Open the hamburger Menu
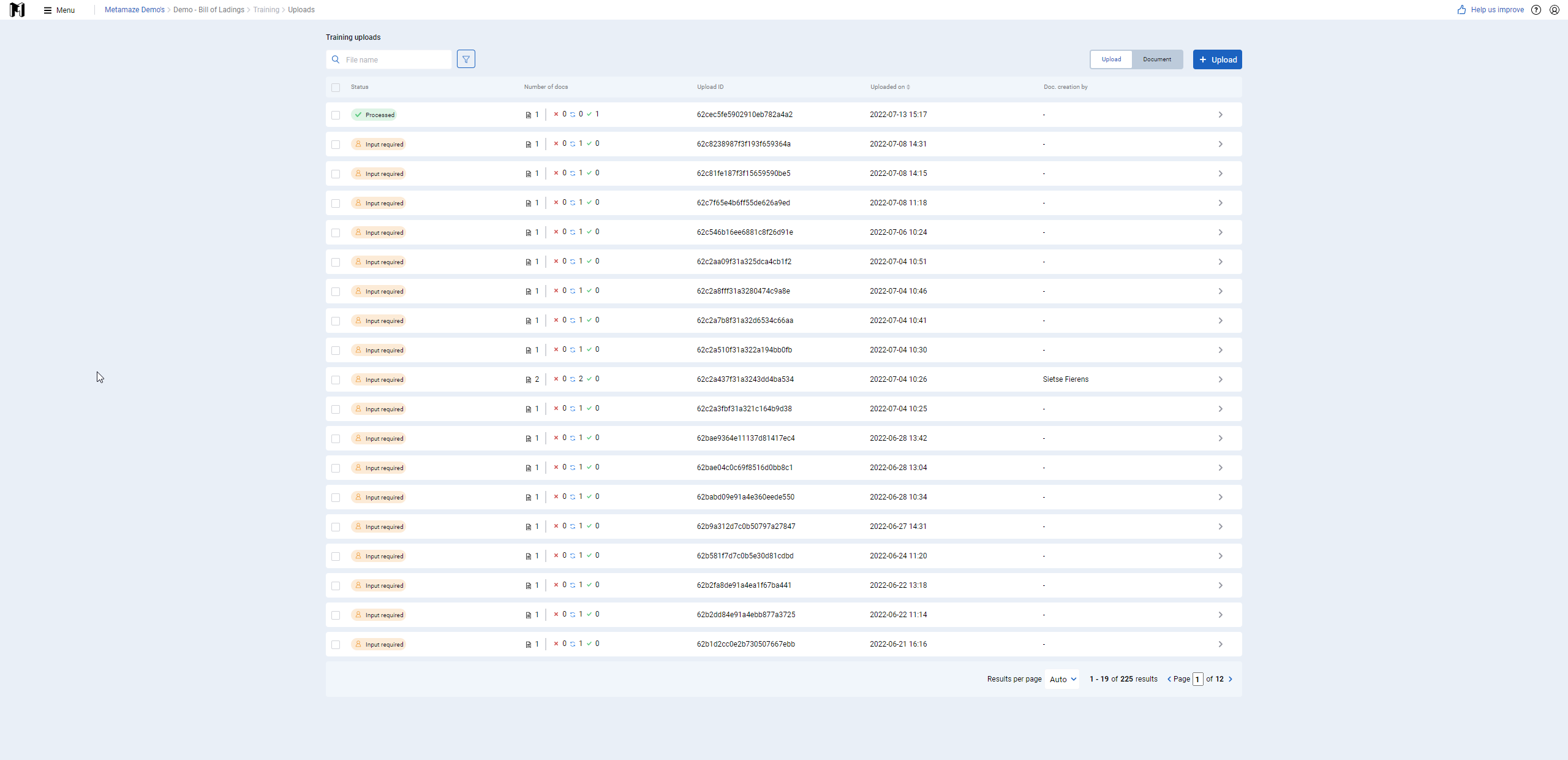 pyautogui.click(x=59, y=10)
